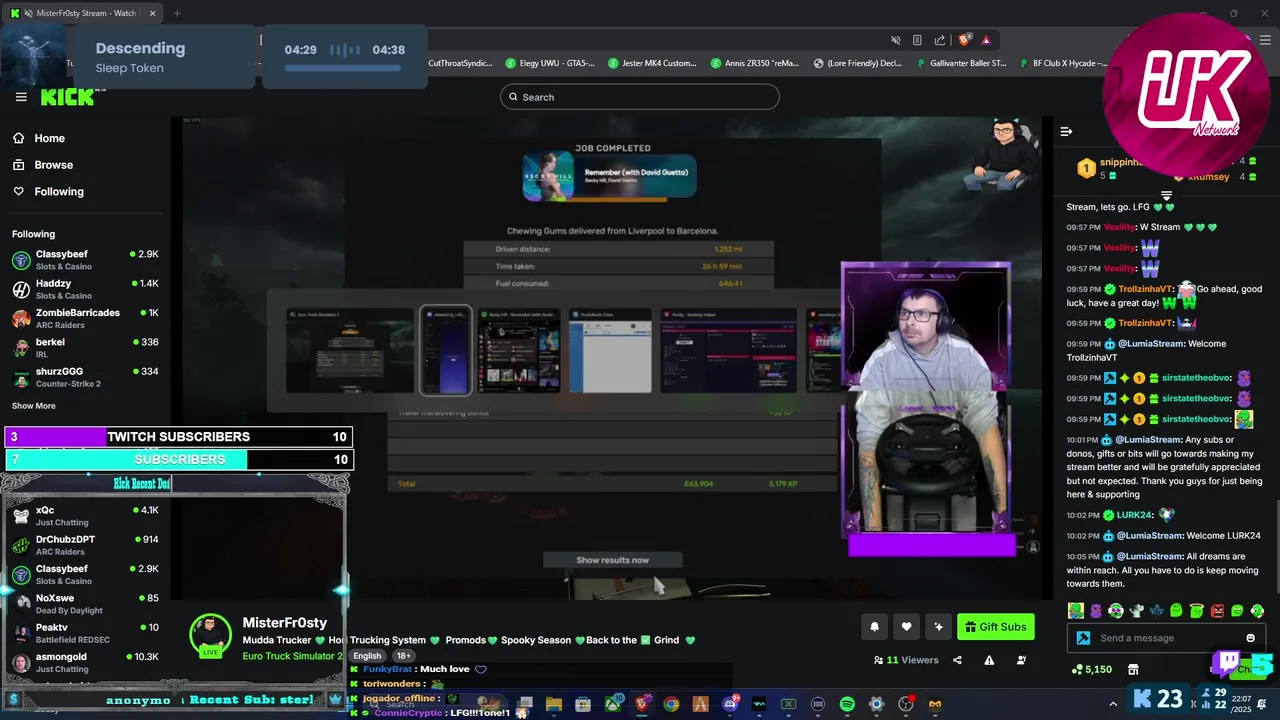Select the purple devil emote

[x=1095, y=611]
